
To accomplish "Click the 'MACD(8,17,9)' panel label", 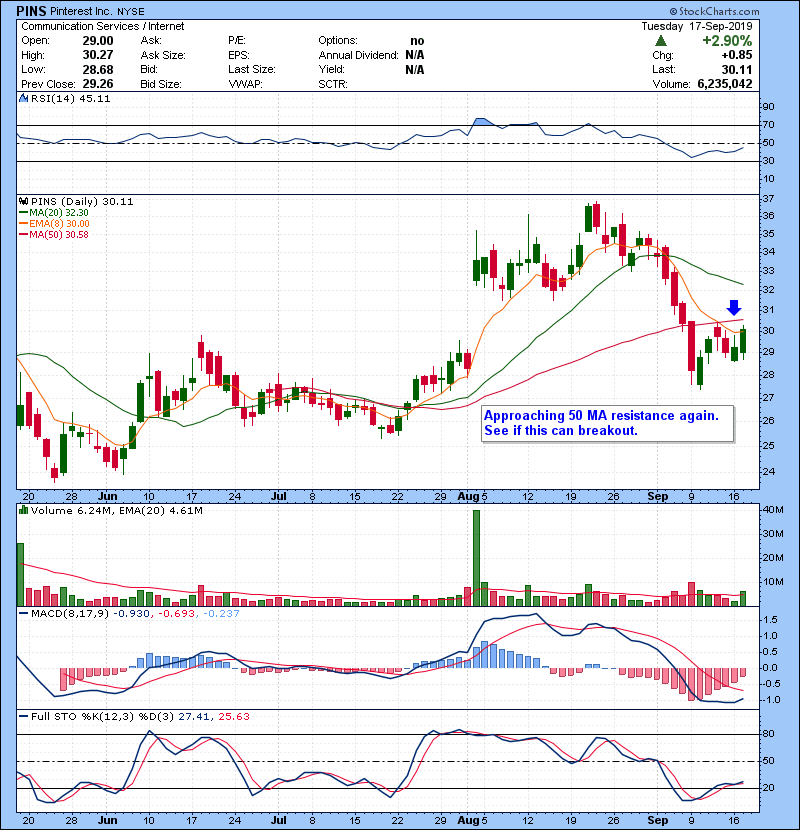I will (70, 614).
